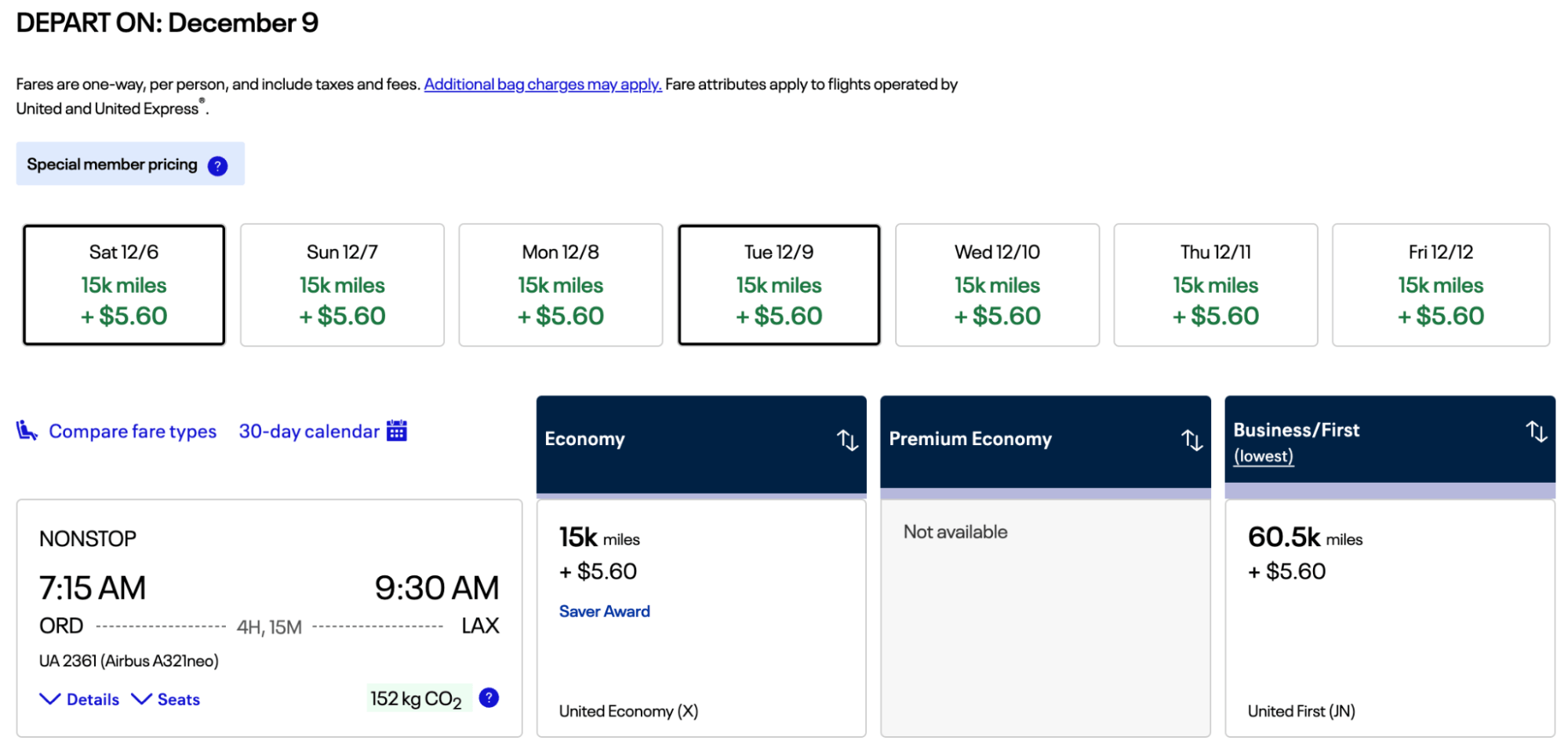Open the 30-day calendar link
Screen dimensions: 1568x748
tap(308, 431)
